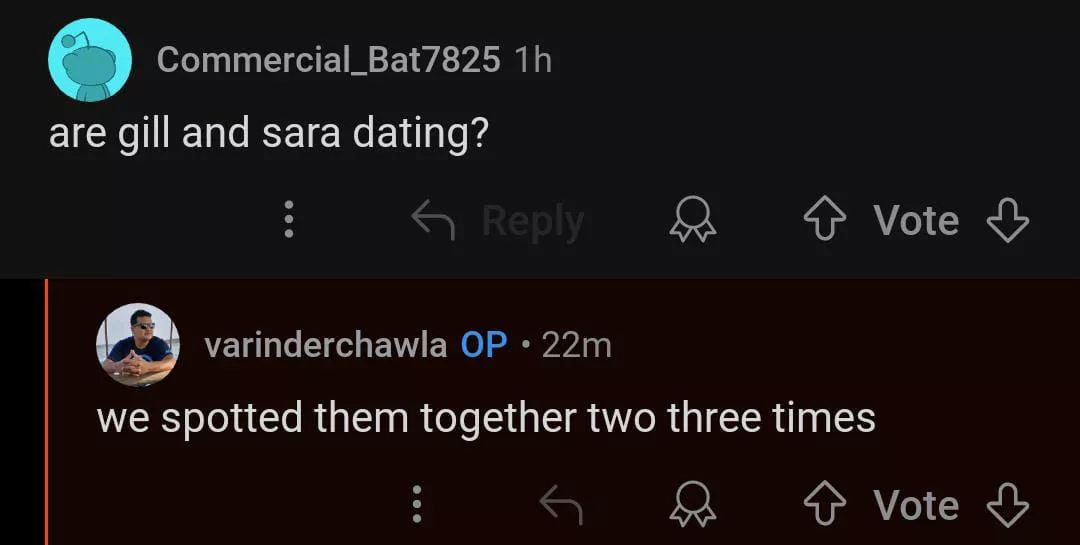Go to varinderchawla's profile via username

pos(325,345)
